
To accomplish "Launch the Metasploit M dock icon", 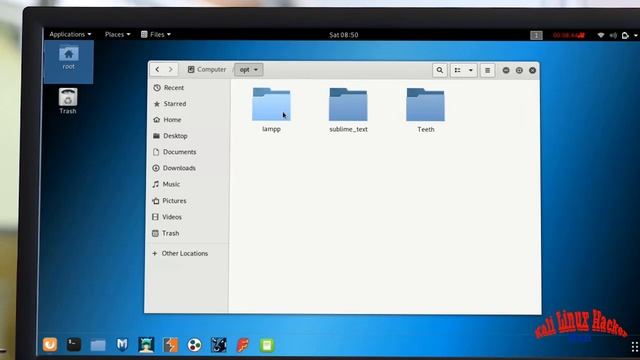I will point(122,344).
